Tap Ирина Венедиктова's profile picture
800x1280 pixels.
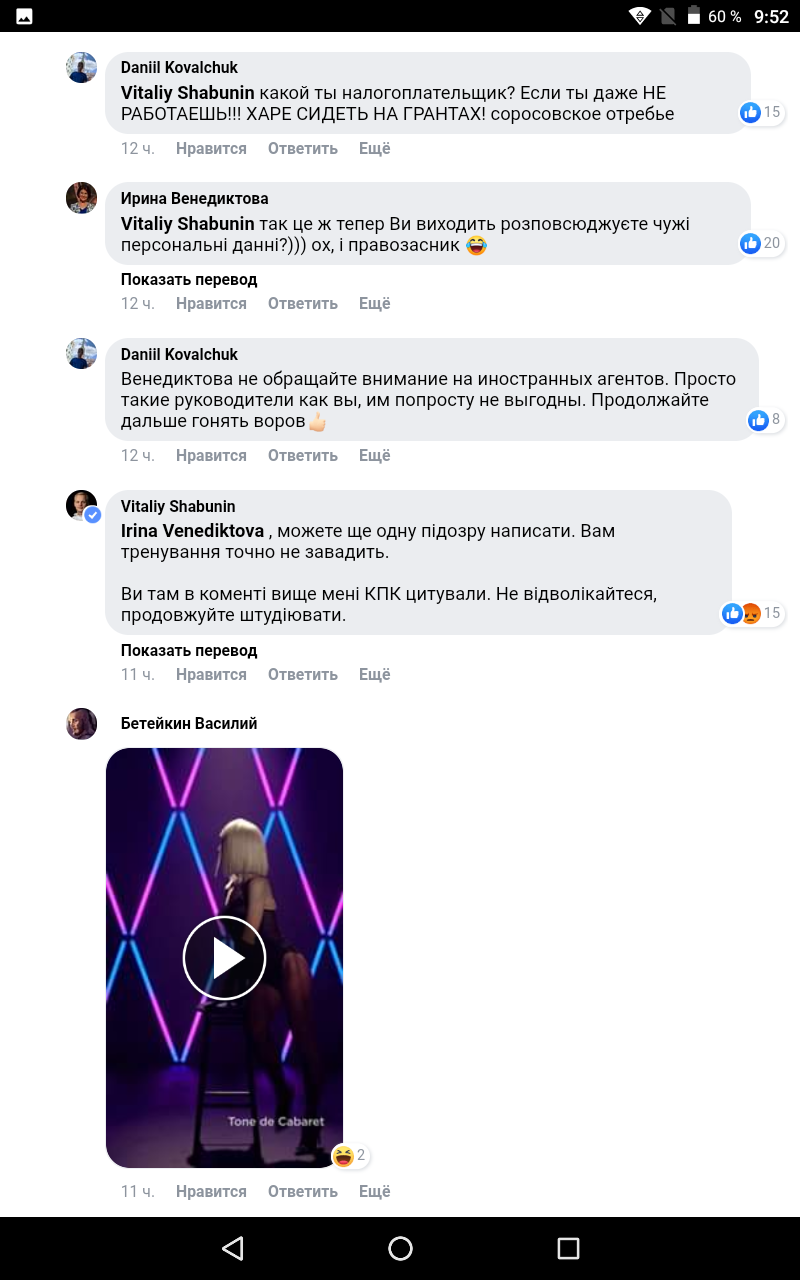click(82, 198)
